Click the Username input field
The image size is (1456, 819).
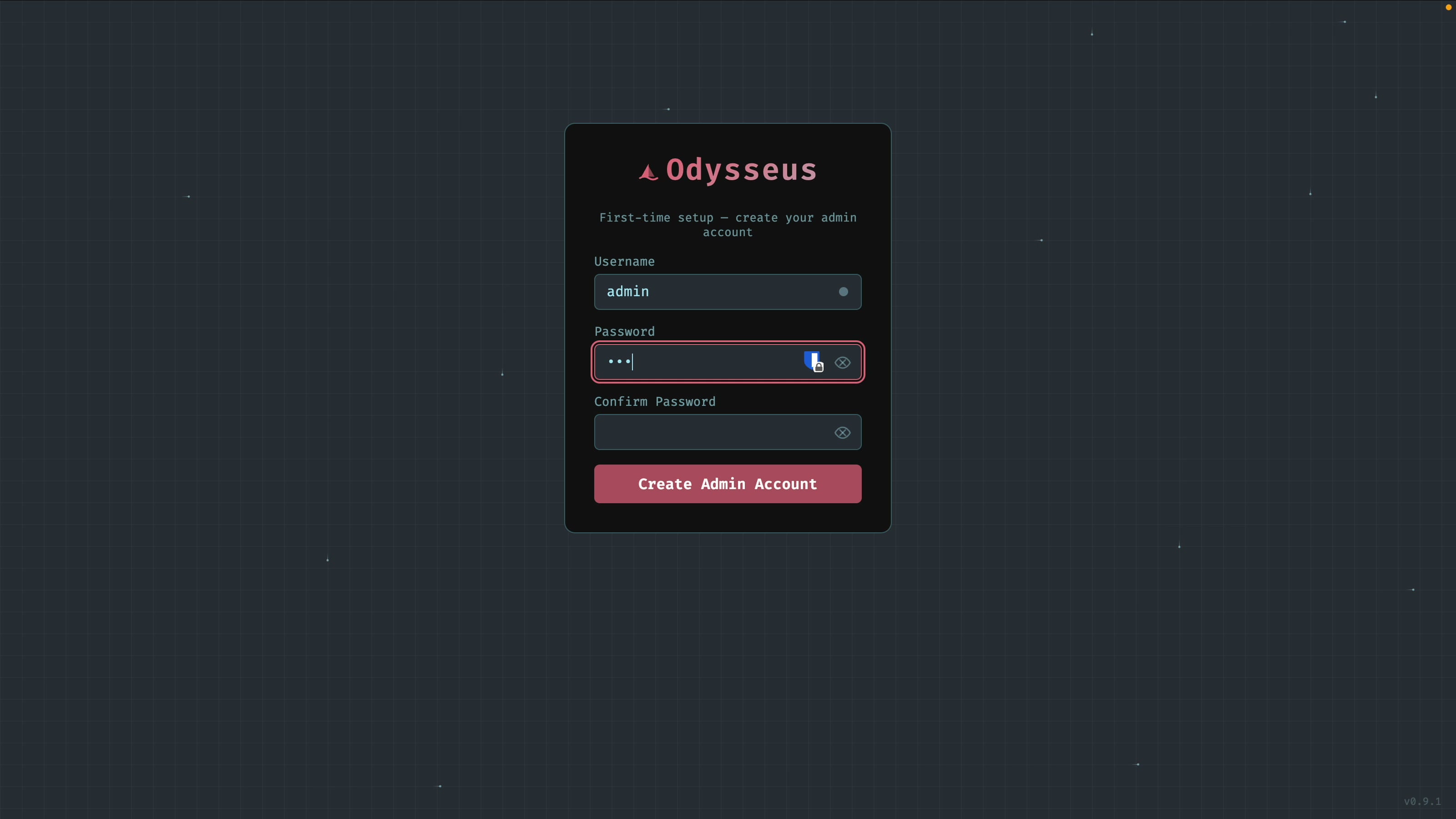click(x=728, y=292)
